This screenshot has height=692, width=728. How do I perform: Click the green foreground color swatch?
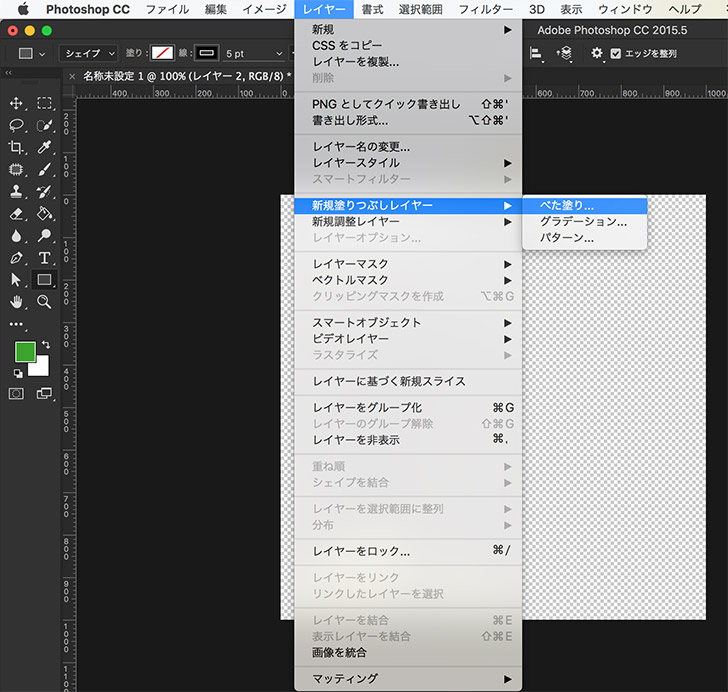[x=25, y=352]
